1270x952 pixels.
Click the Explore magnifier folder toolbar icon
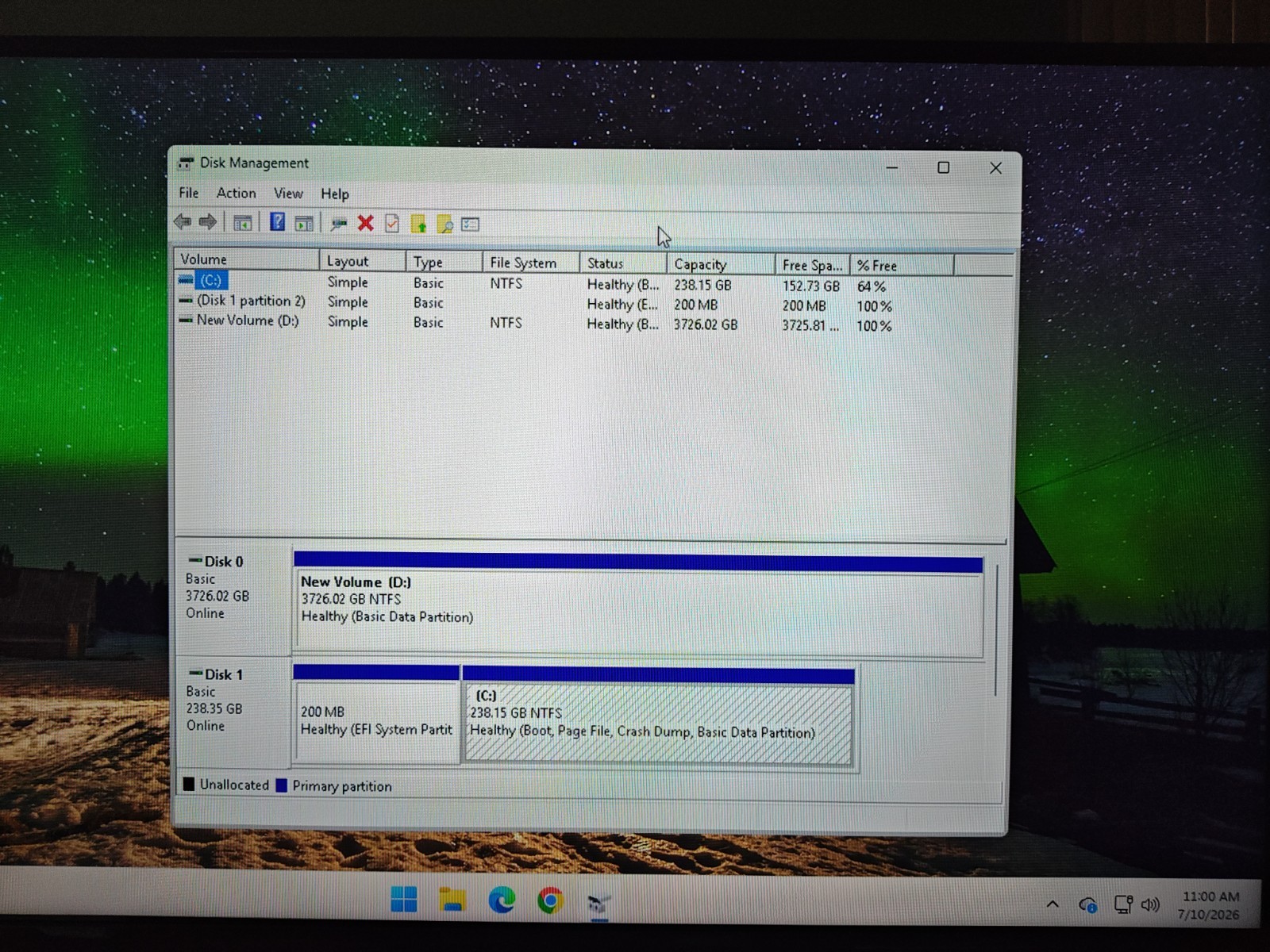[x=444, y=225]
